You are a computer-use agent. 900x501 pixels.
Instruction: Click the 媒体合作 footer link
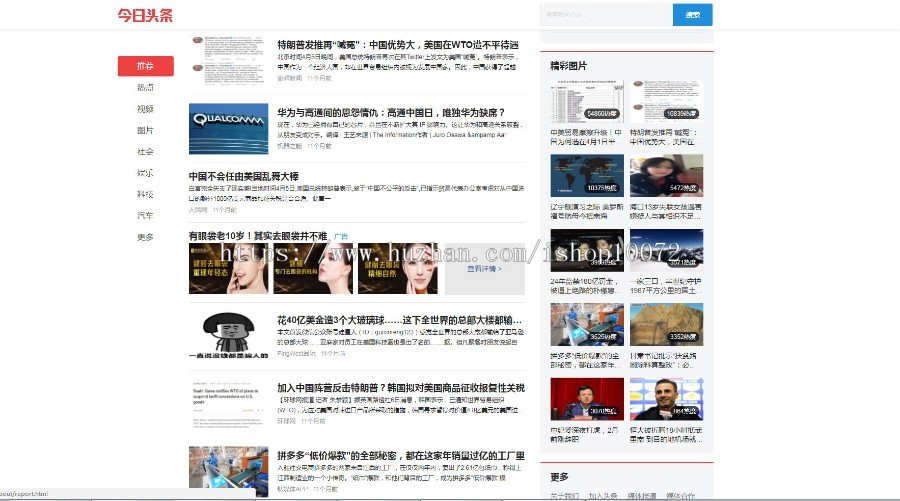[x=680, y=496]
